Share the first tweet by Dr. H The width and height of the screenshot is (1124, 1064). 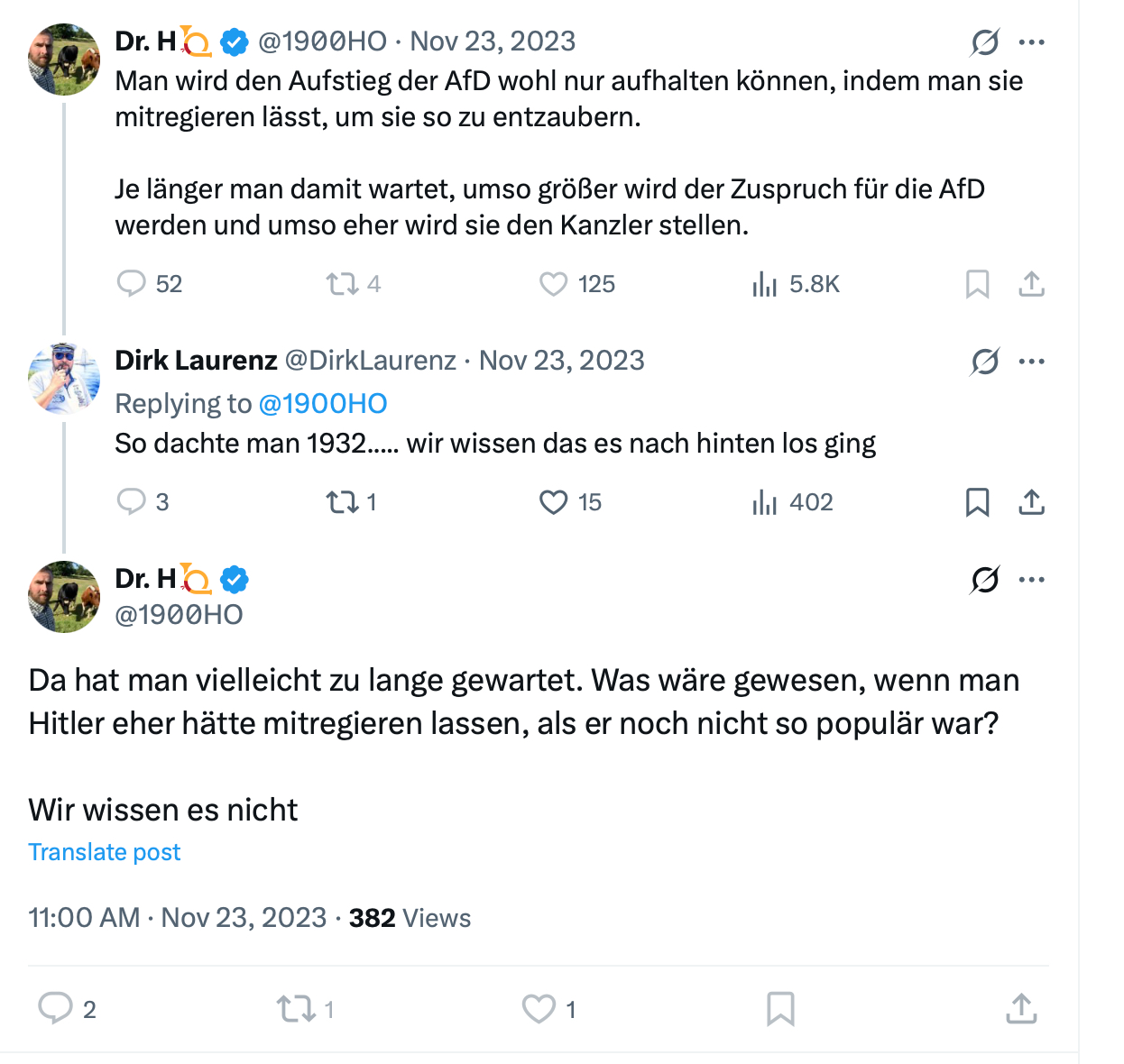point(1031,284)
